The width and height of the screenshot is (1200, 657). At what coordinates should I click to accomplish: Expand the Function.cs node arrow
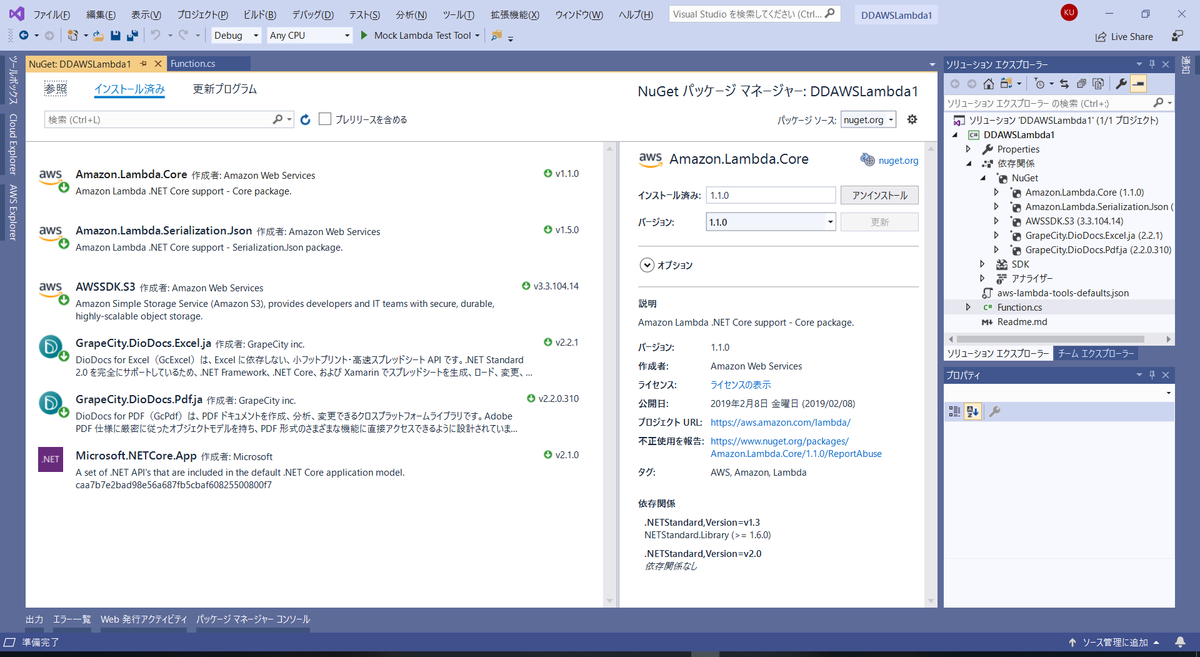coord(969,307)
